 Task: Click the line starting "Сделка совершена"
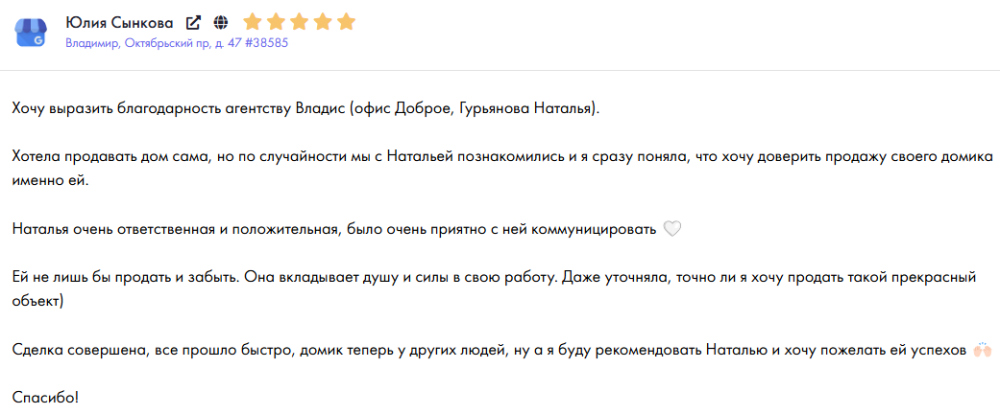click(x=490, y=350)
